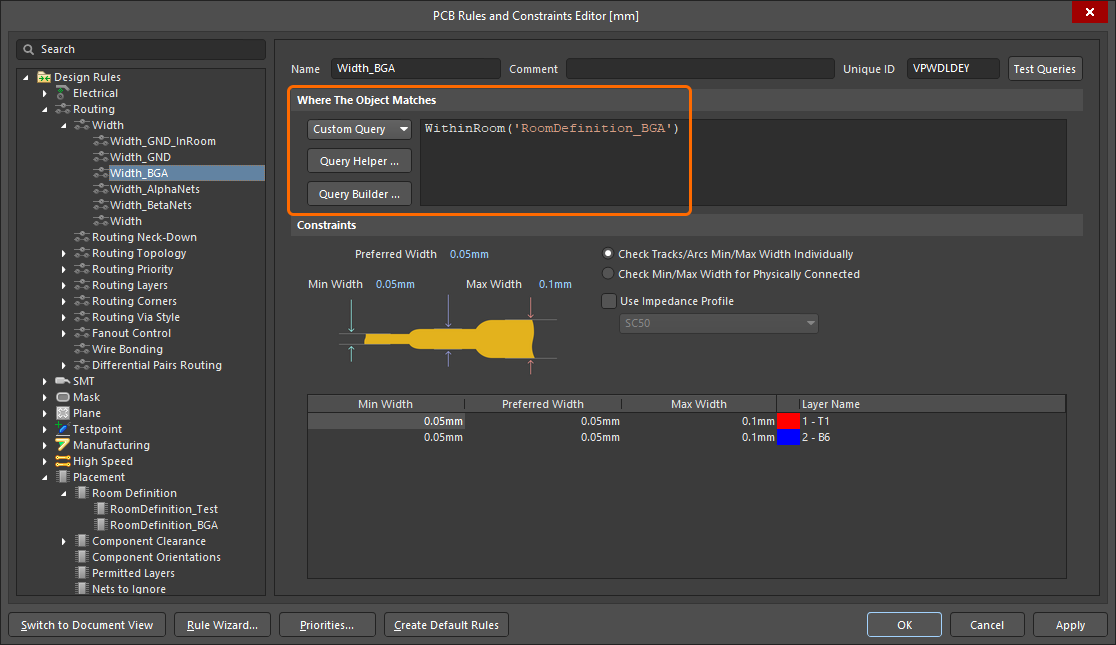Click the empty Comment field

tap(700, 68)
